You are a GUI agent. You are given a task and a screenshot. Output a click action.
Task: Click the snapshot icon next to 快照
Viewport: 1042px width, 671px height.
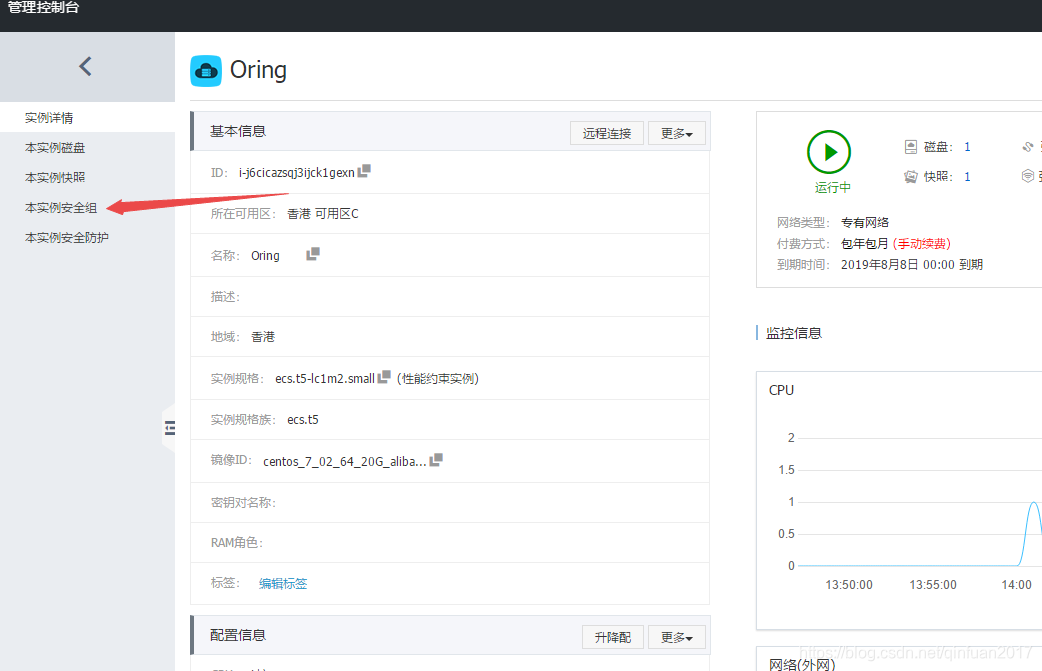coord(911,177)
